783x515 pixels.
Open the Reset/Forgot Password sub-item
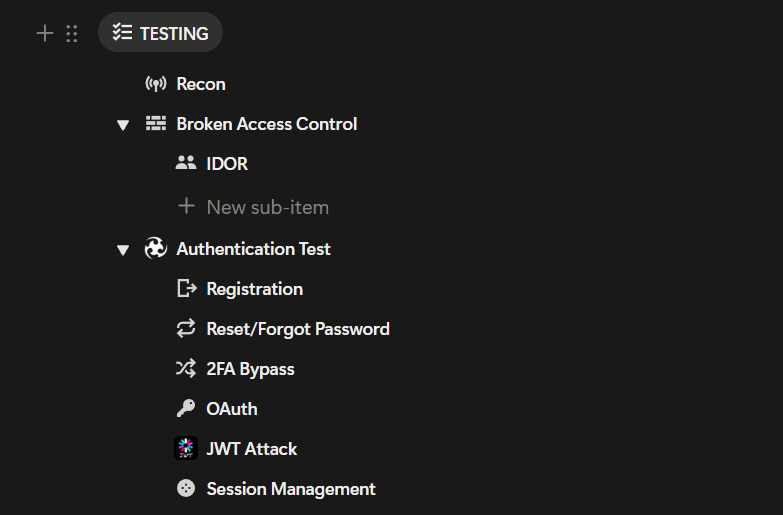click(x=298, y=329)
